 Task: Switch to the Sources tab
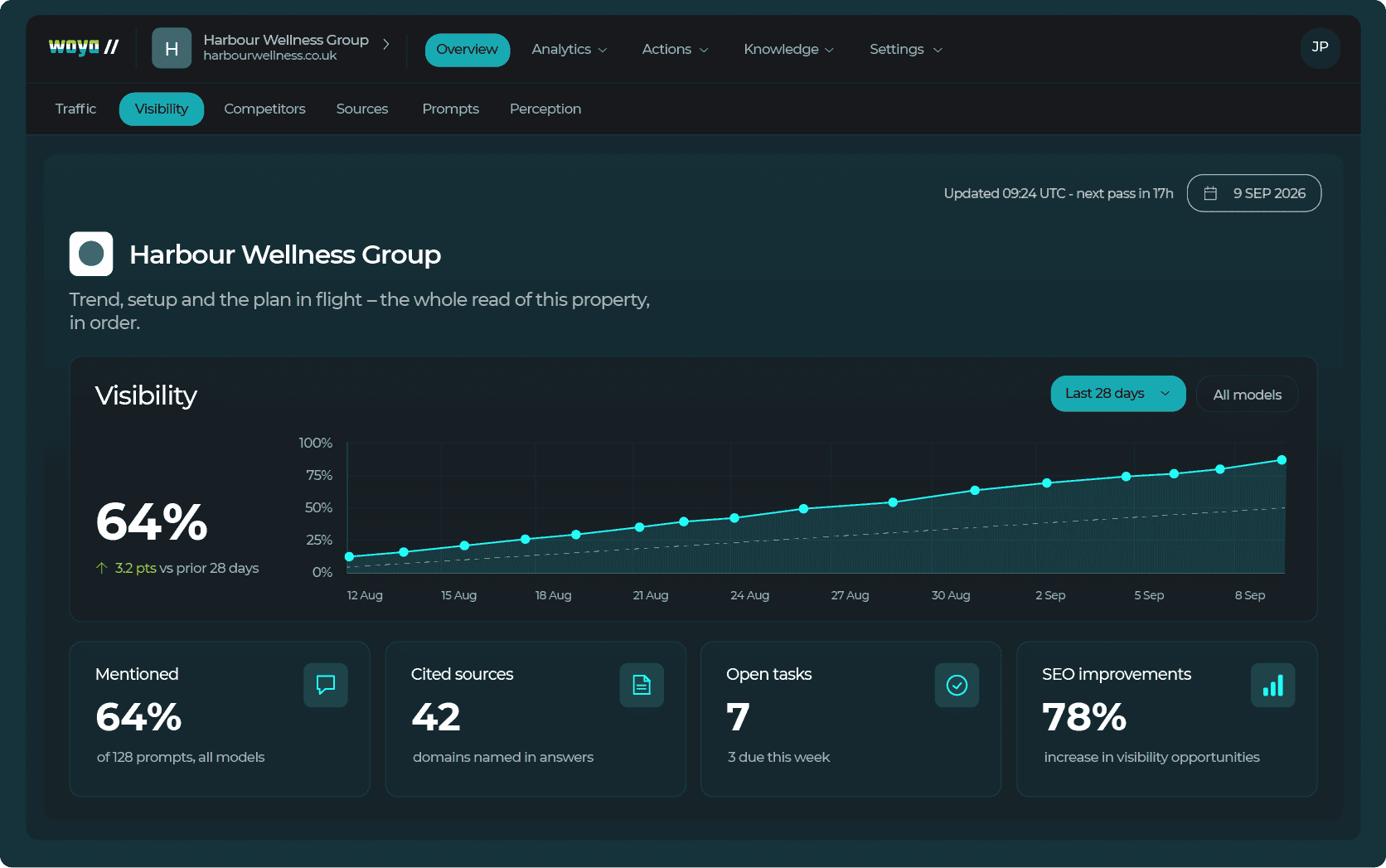[362, 109]
